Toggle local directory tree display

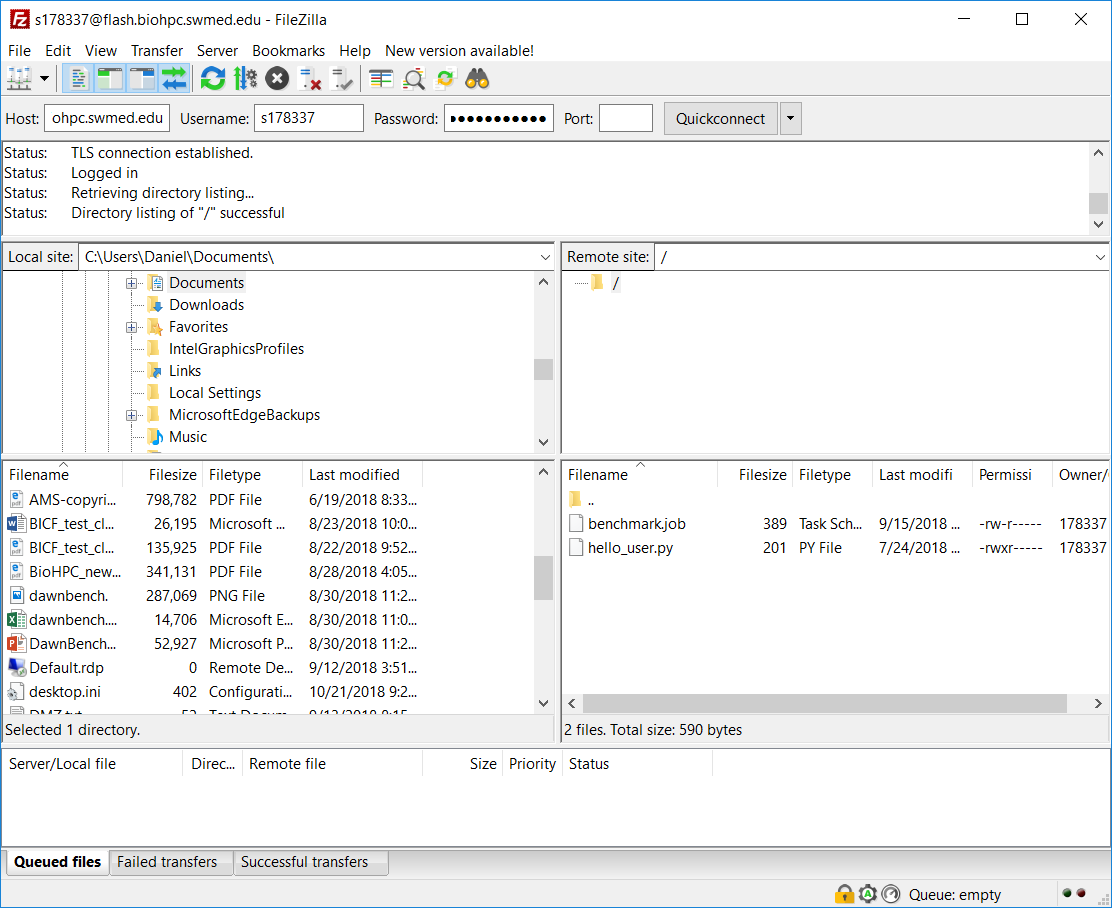click(x=110, y=79)
